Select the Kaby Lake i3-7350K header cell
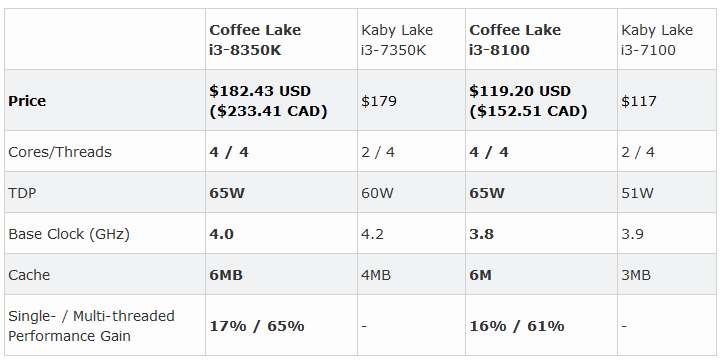Viewport: 725px width, 362px height. click(412, 39)
